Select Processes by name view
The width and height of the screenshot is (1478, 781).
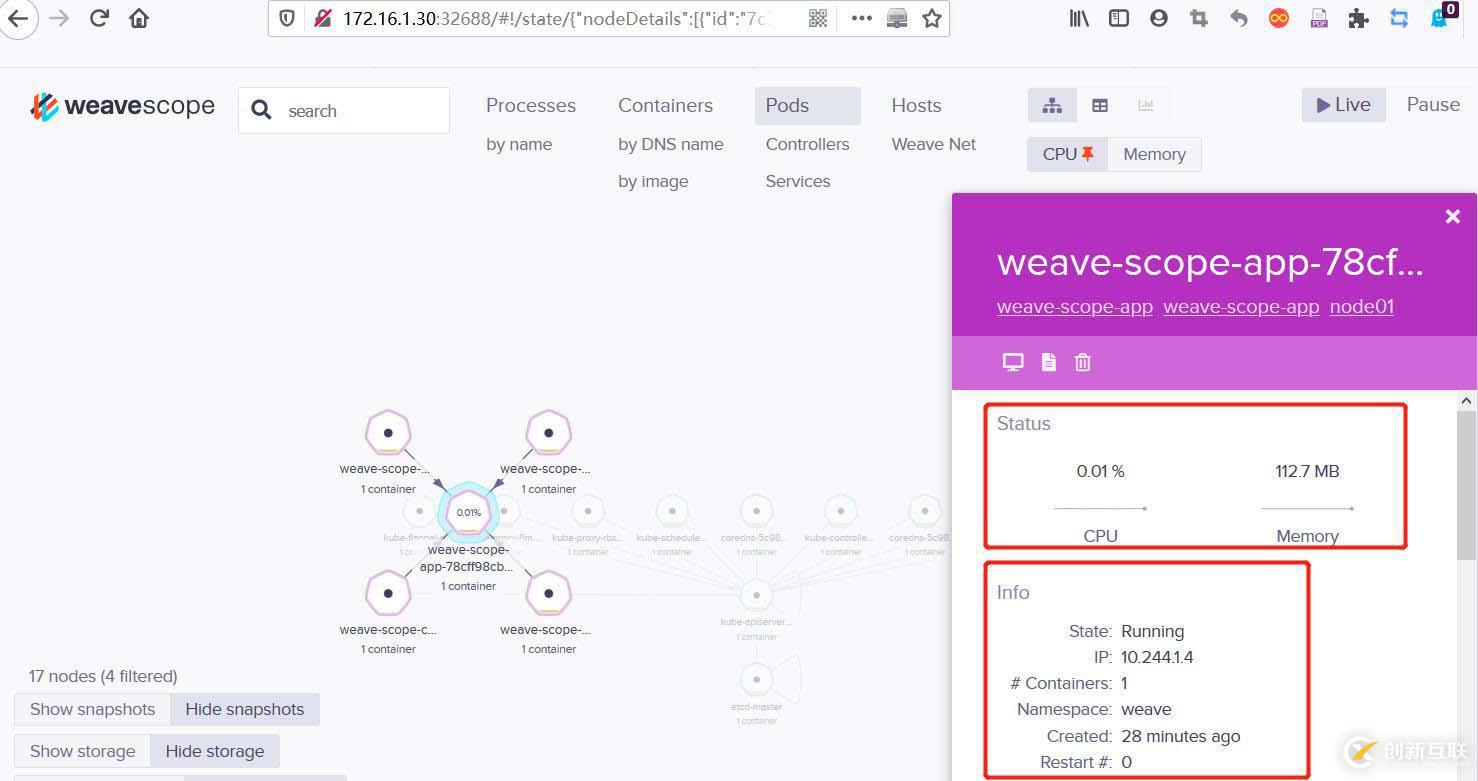pyautogui.click(x=519, y=144)
